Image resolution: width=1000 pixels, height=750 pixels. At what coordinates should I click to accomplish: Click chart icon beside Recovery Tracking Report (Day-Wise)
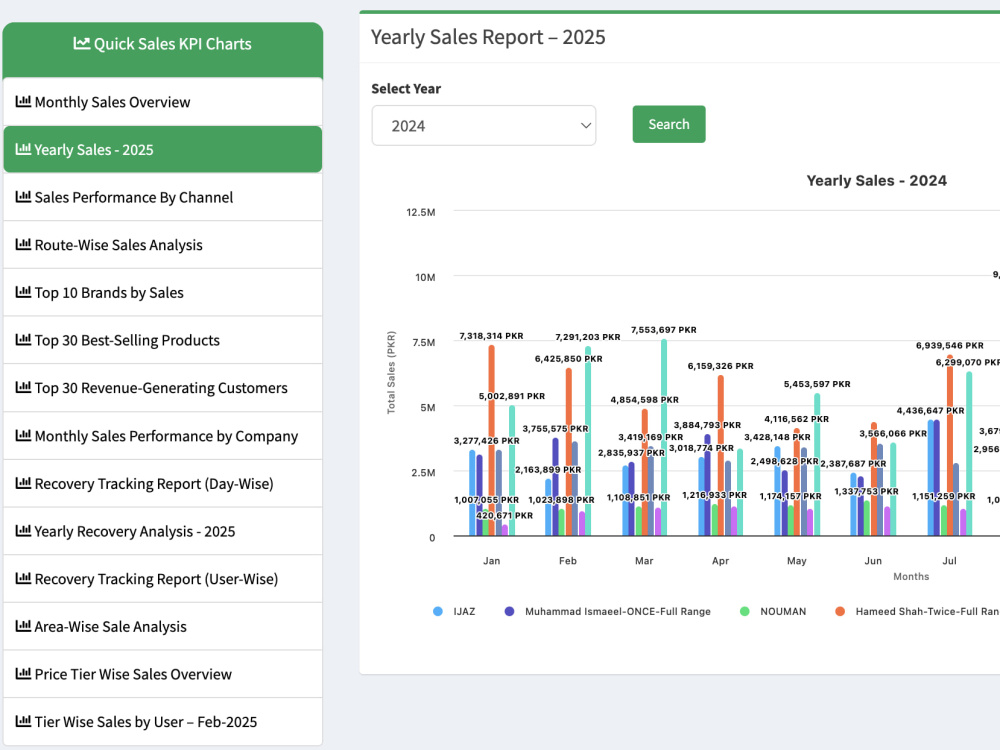click(23, 483)
